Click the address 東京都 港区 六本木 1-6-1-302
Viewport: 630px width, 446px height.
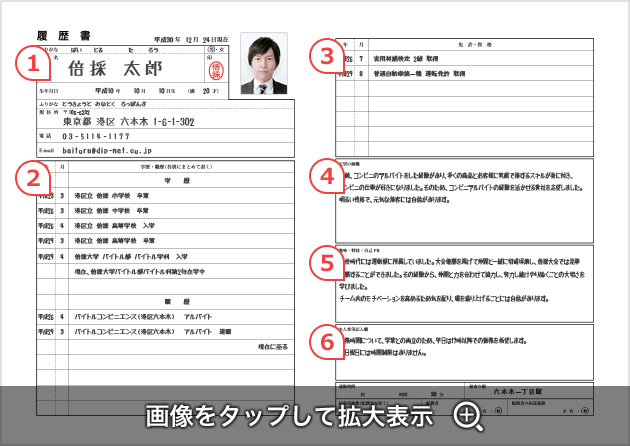pyautogui.click(x=130, y=121)
